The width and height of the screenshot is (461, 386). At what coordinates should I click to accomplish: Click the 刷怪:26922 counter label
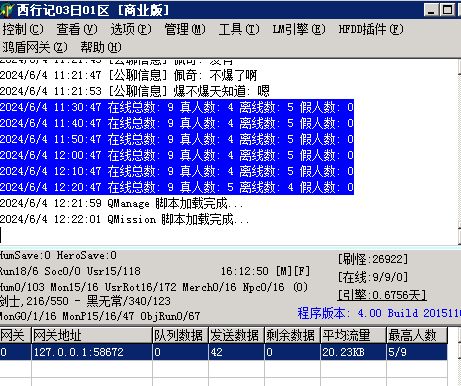coord(373,259)
